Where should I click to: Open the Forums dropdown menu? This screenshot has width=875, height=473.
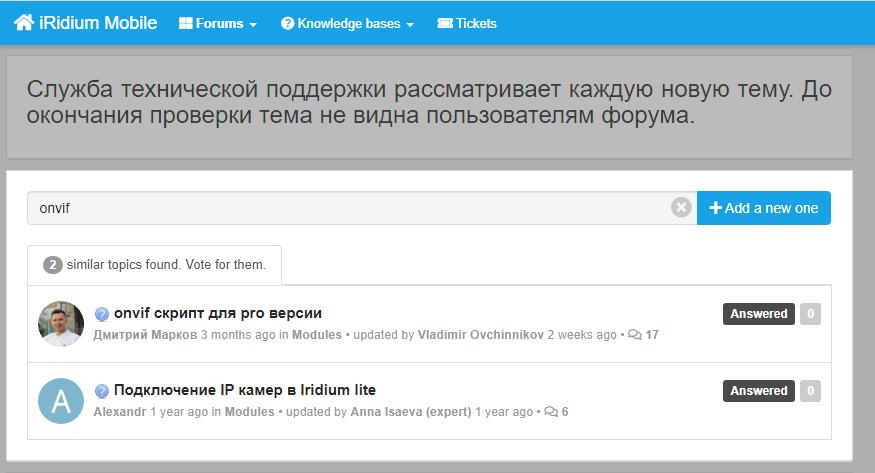(x=218, y=23)
